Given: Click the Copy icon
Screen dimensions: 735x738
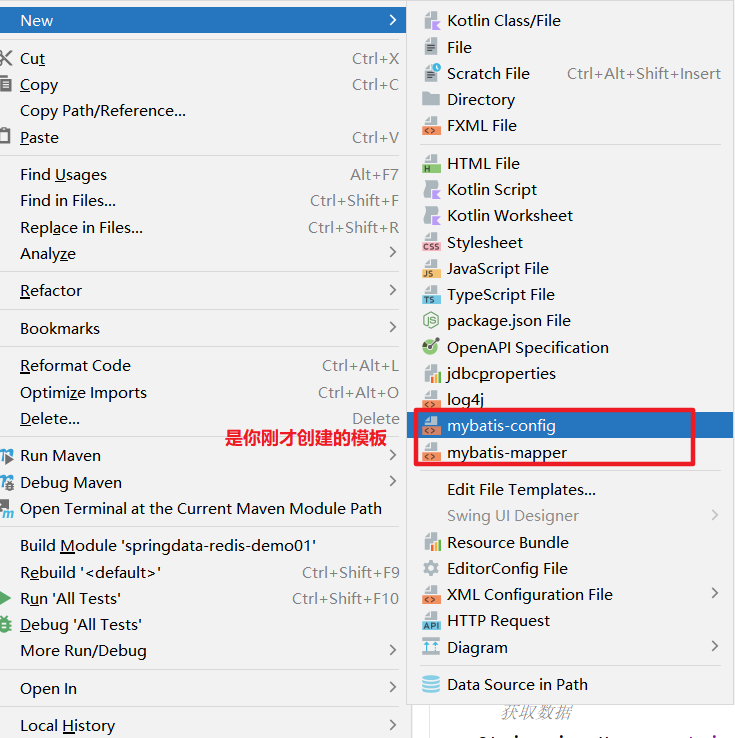Looking at the screenshot, I should tap(5, 84).
